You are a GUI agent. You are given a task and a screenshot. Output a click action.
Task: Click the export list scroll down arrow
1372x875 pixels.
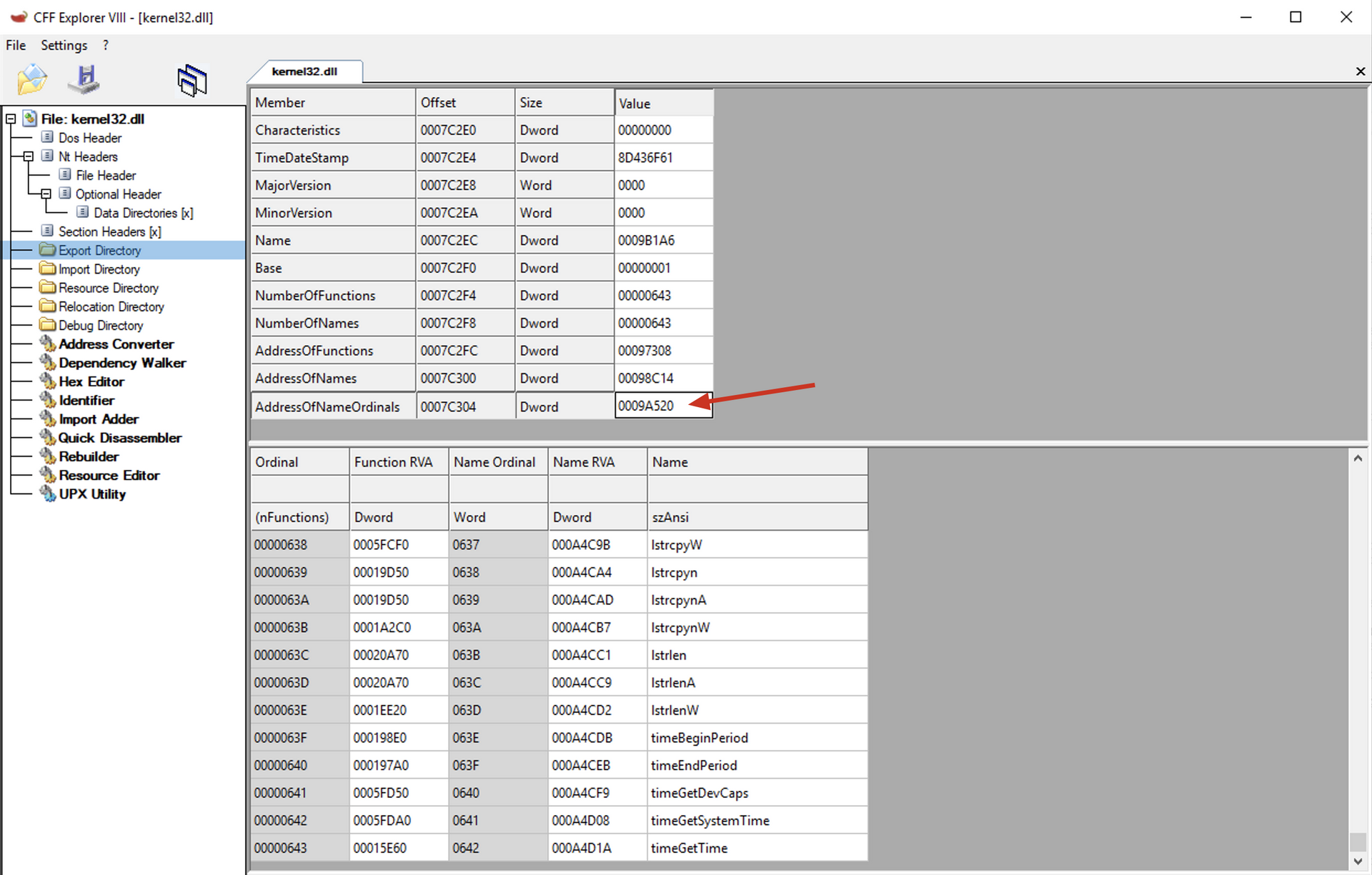pyautogui.click(x=1358, y=861)
